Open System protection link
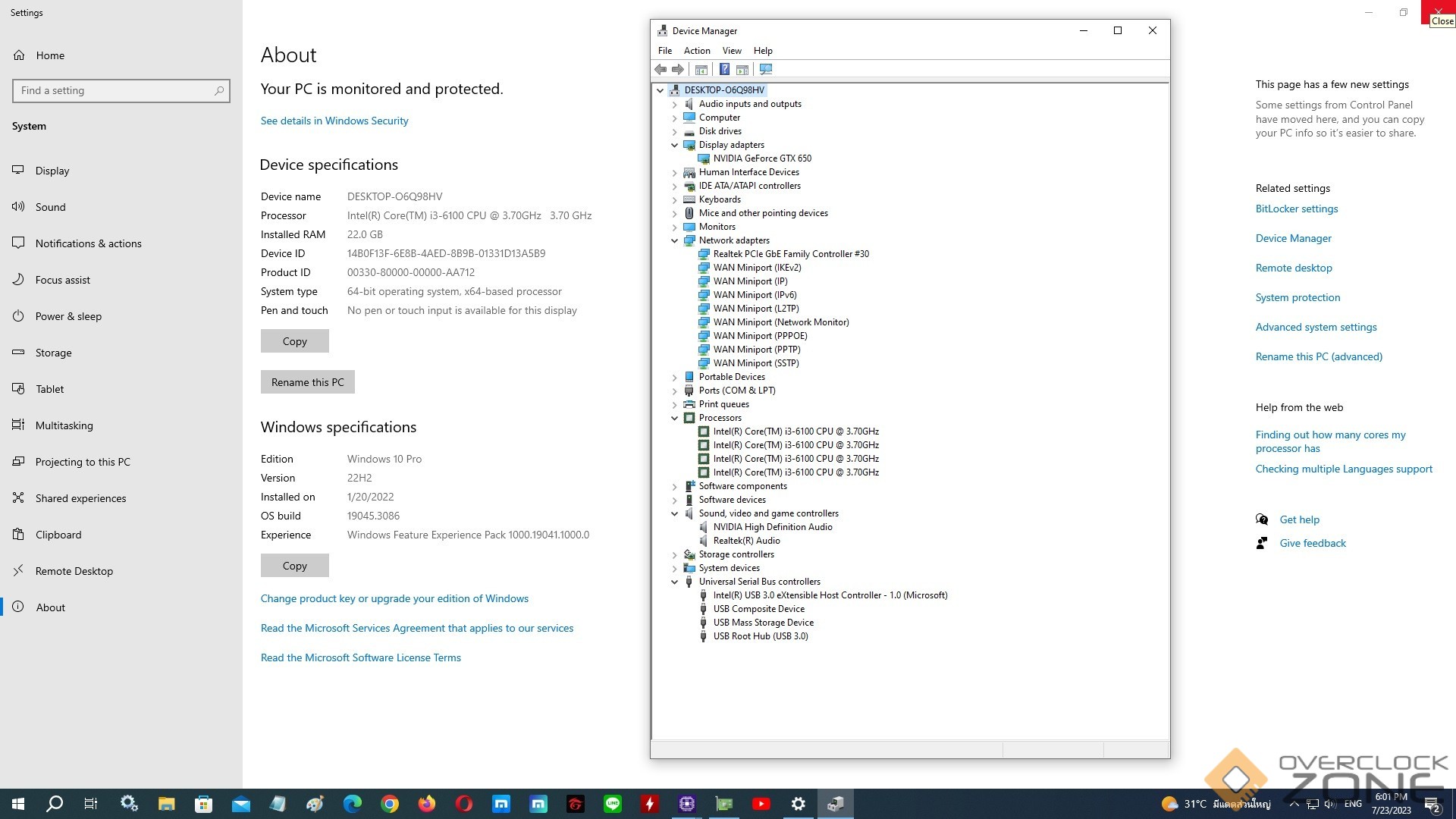 [1298, 297]
